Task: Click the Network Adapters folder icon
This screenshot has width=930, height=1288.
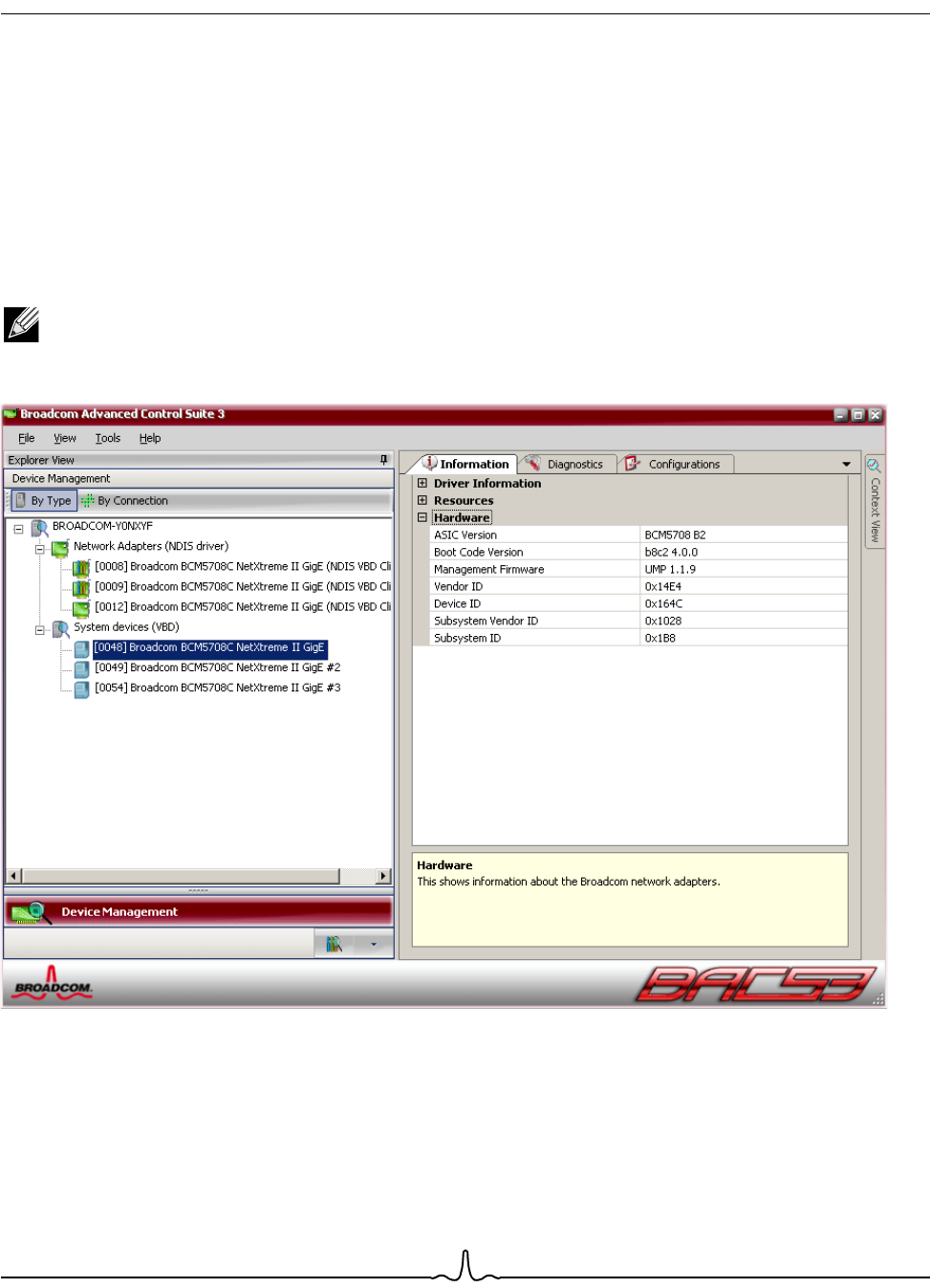Action: pyautogui.click(x=60, y=548)
